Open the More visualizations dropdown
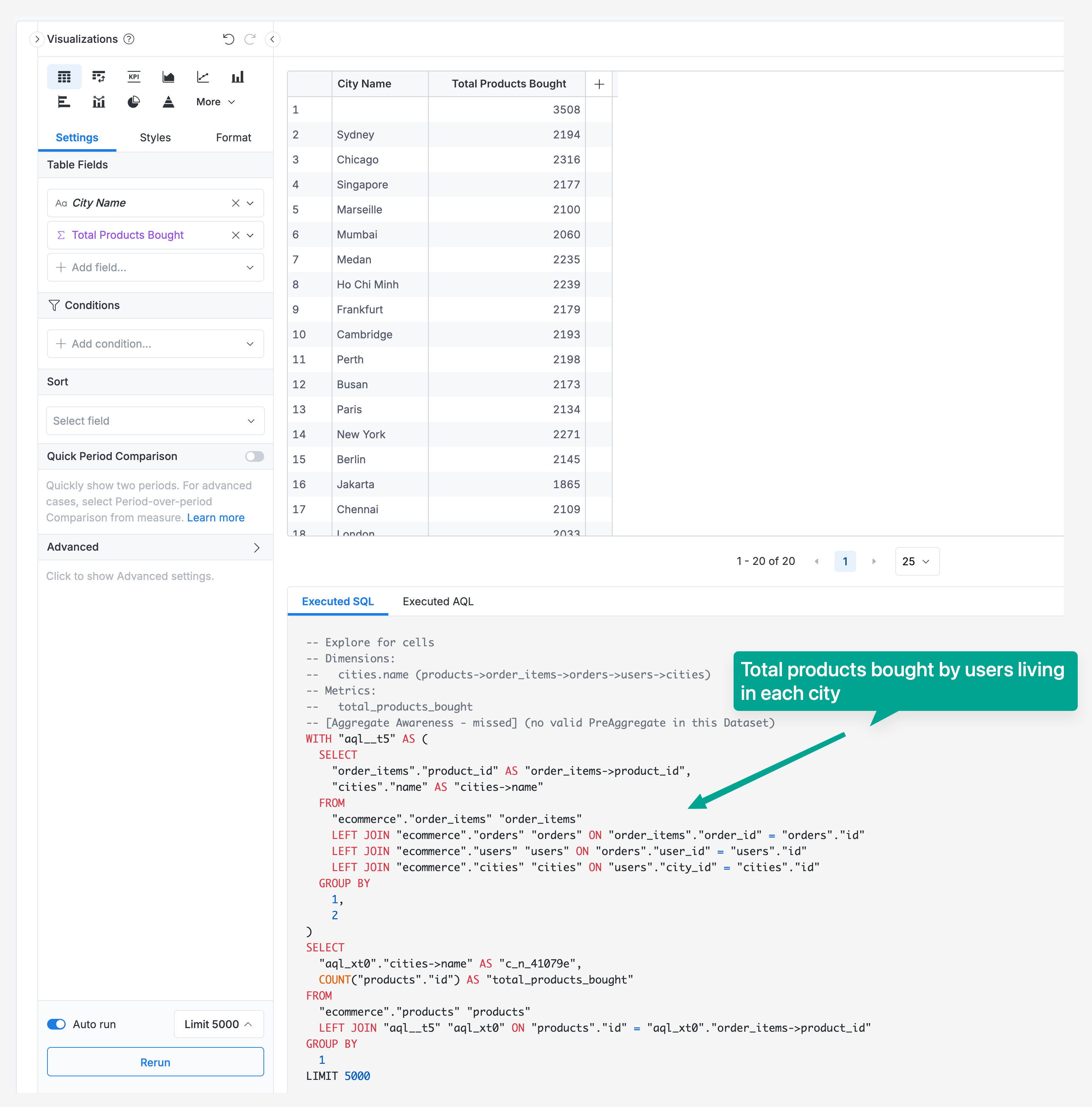Image resolution: width=1092 pixels, height=1107 pixels. pos(216,102)
